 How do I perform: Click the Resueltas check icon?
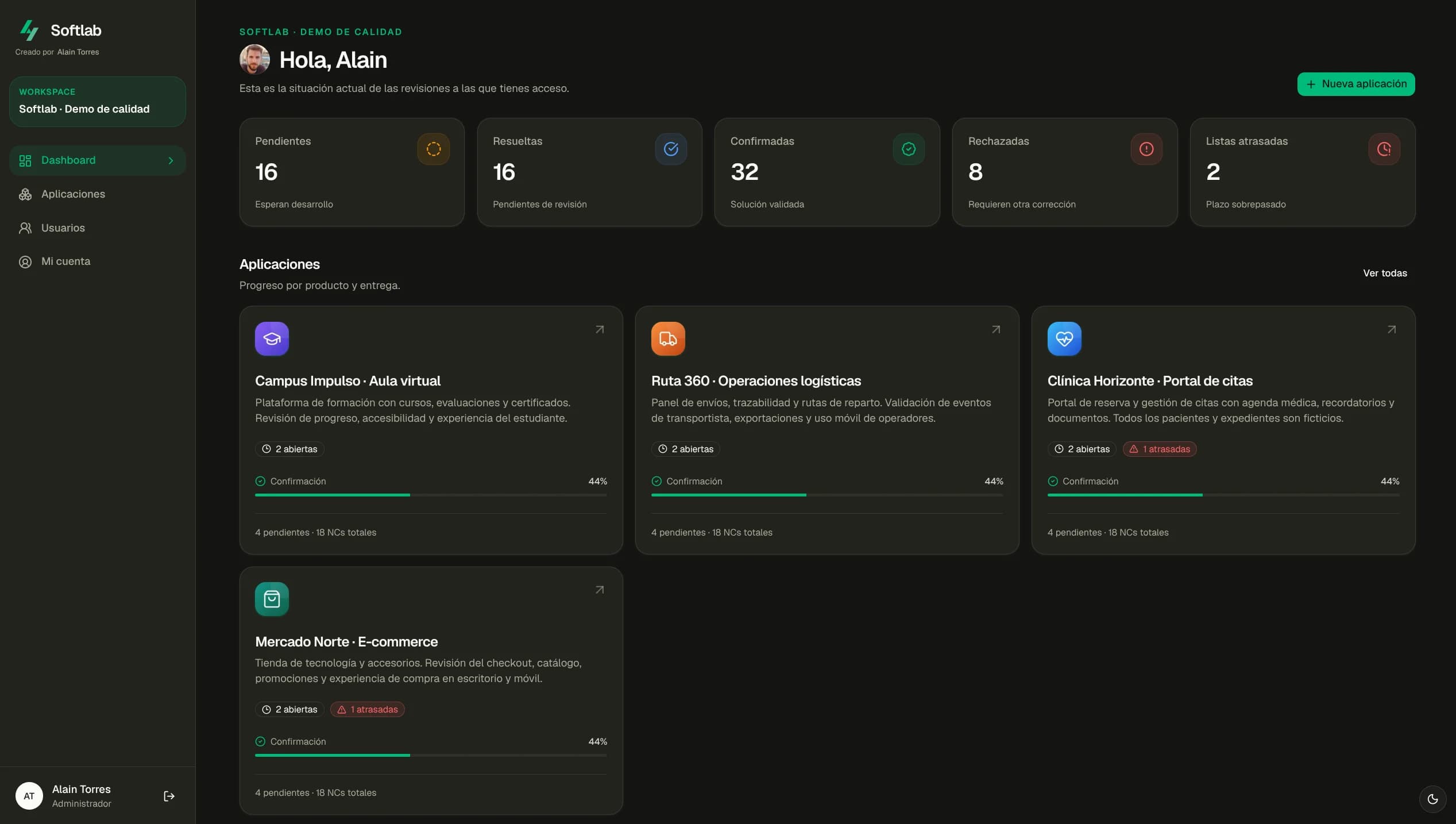671,149
